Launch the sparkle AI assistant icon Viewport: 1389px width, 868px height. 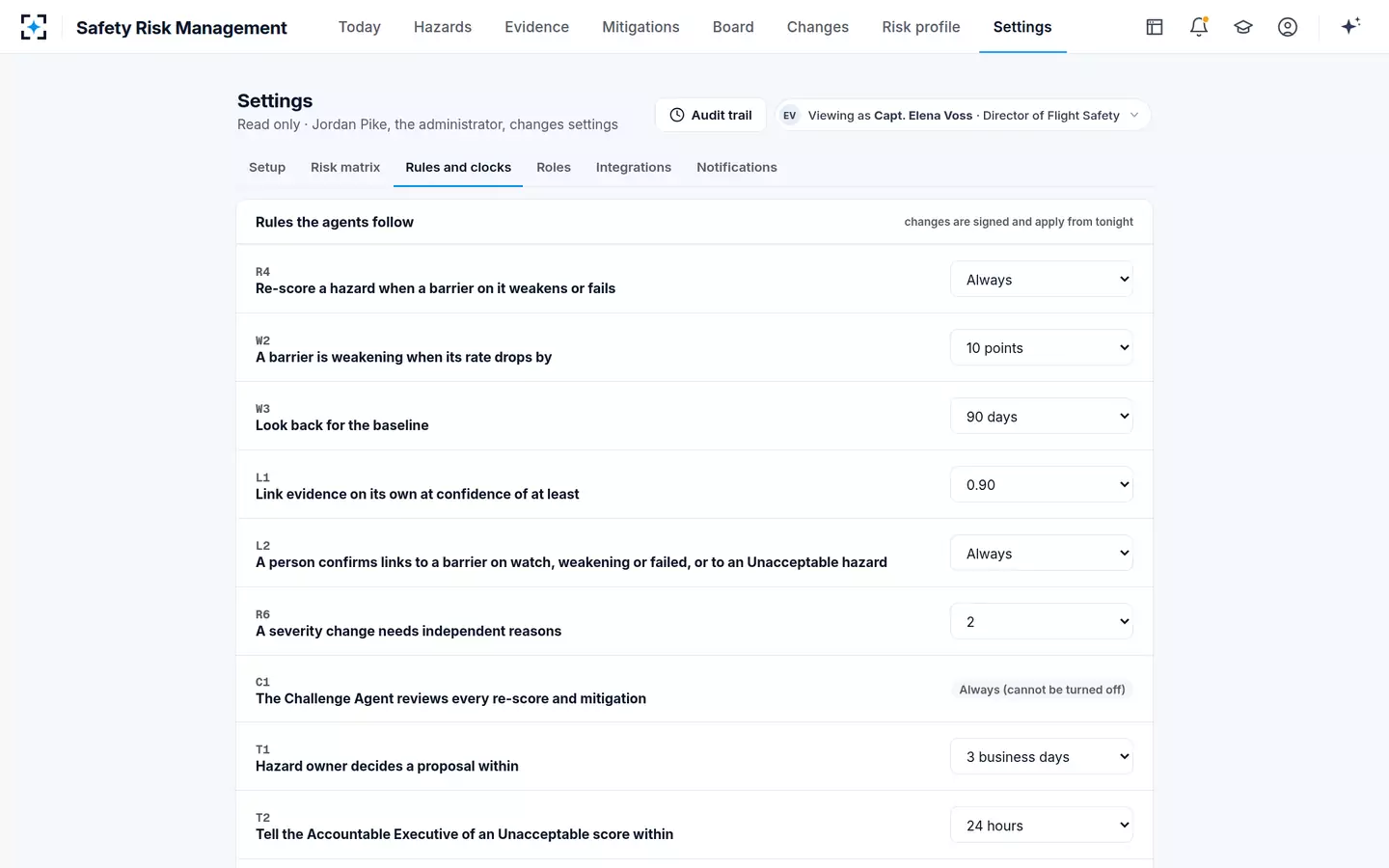tap(1350, 26)
